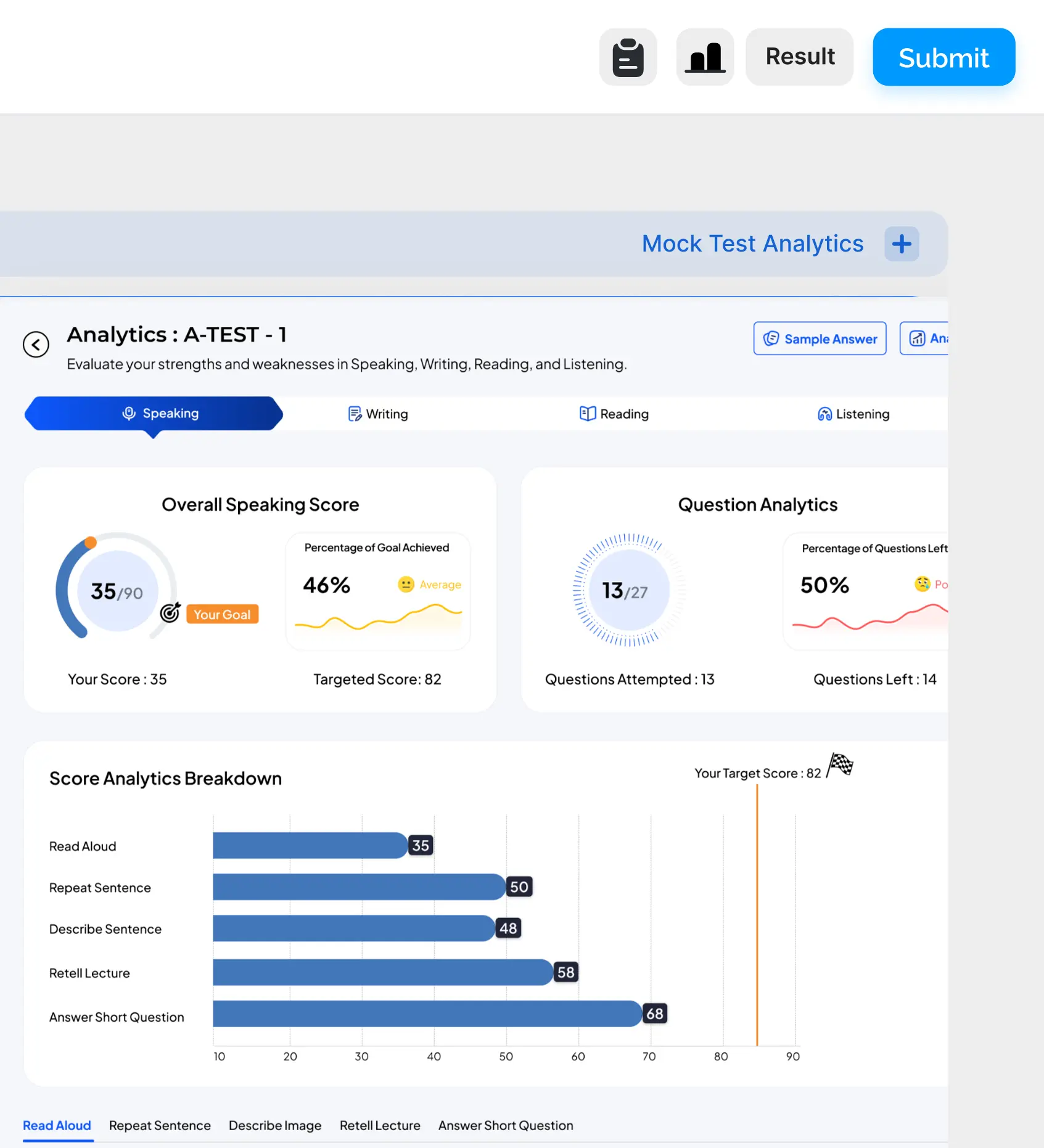The width and height of the screenshot is (1044, 1148).
Task: Click the sad face emoji icon
Action: click(x=922, y=584)
